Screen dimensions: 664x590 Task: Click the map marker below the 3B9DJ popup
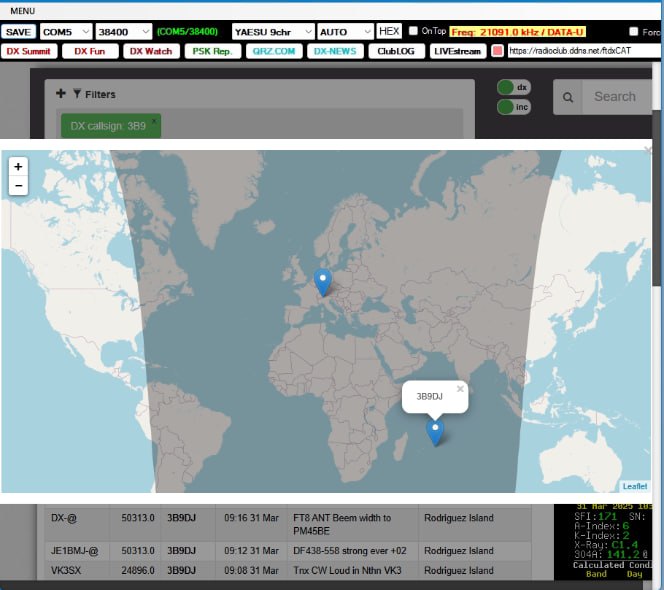435,431
